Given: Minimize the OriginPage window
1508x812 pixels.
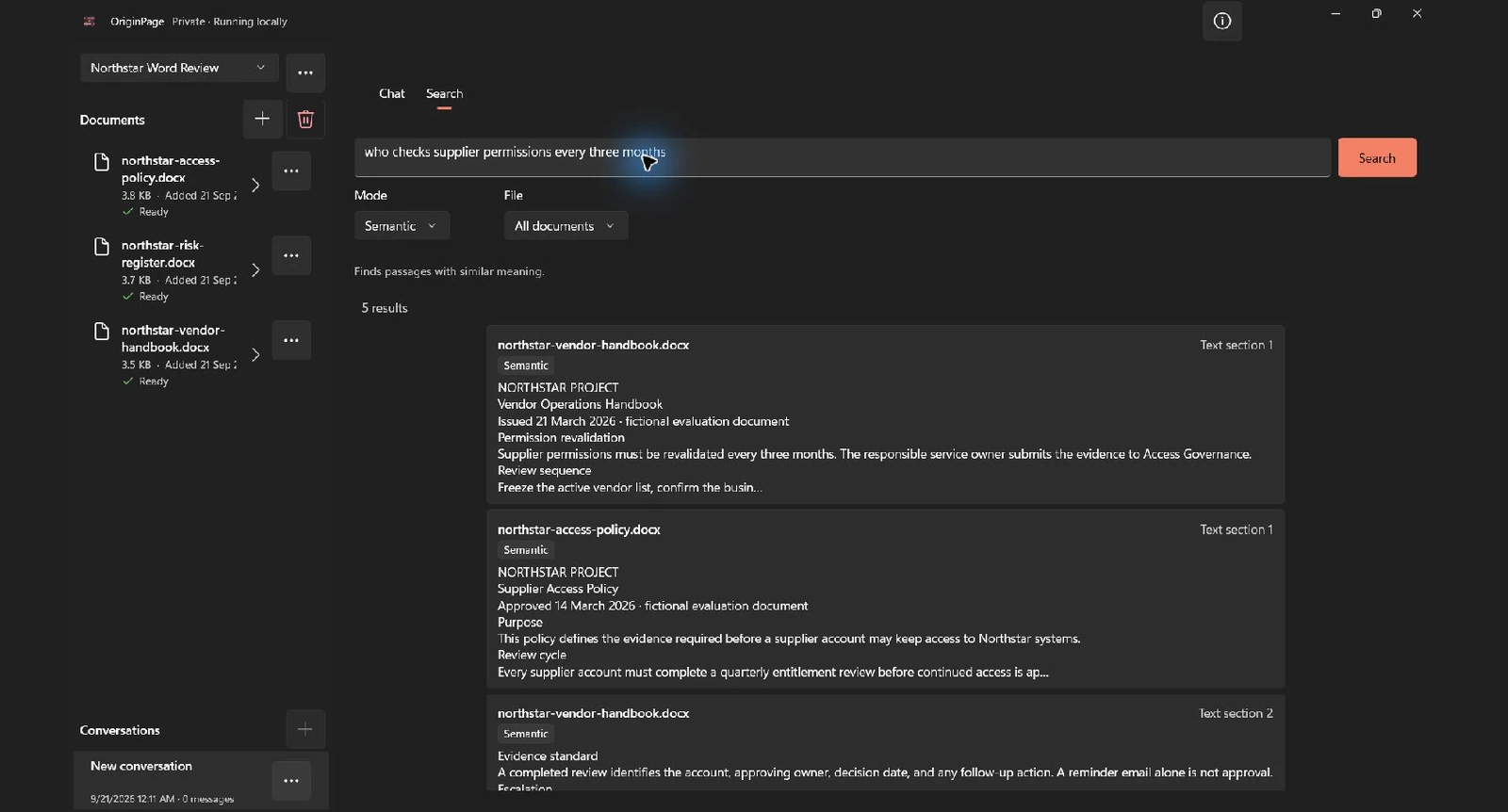Looking at the screenshot, I should click(x=1336, y=13).
